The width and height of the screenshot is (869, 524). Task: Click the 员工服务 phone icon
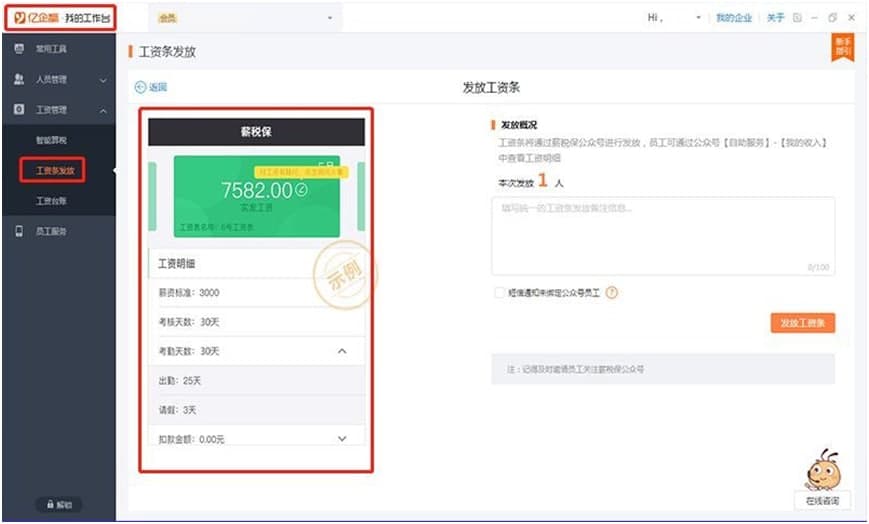coord(19,231)
